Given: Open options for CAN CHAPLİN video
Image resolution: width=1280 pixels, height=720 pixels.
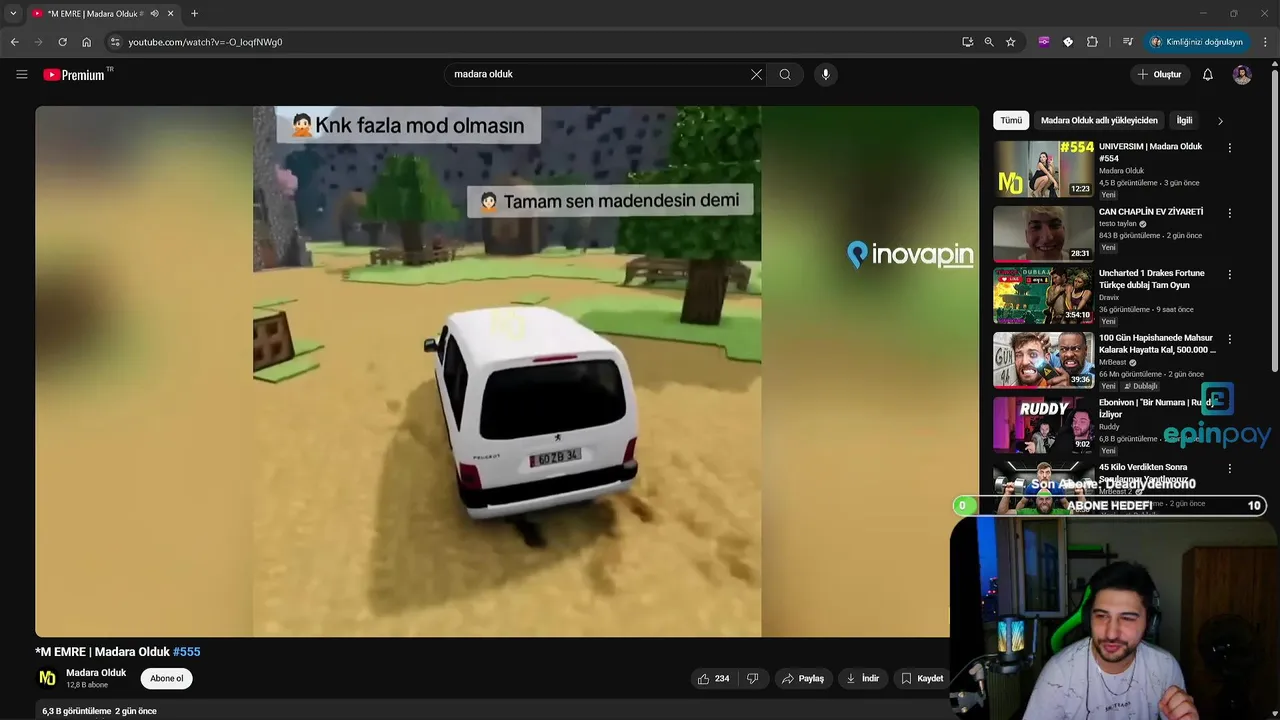Looking at the screenshot, I should coord(1229,213).
